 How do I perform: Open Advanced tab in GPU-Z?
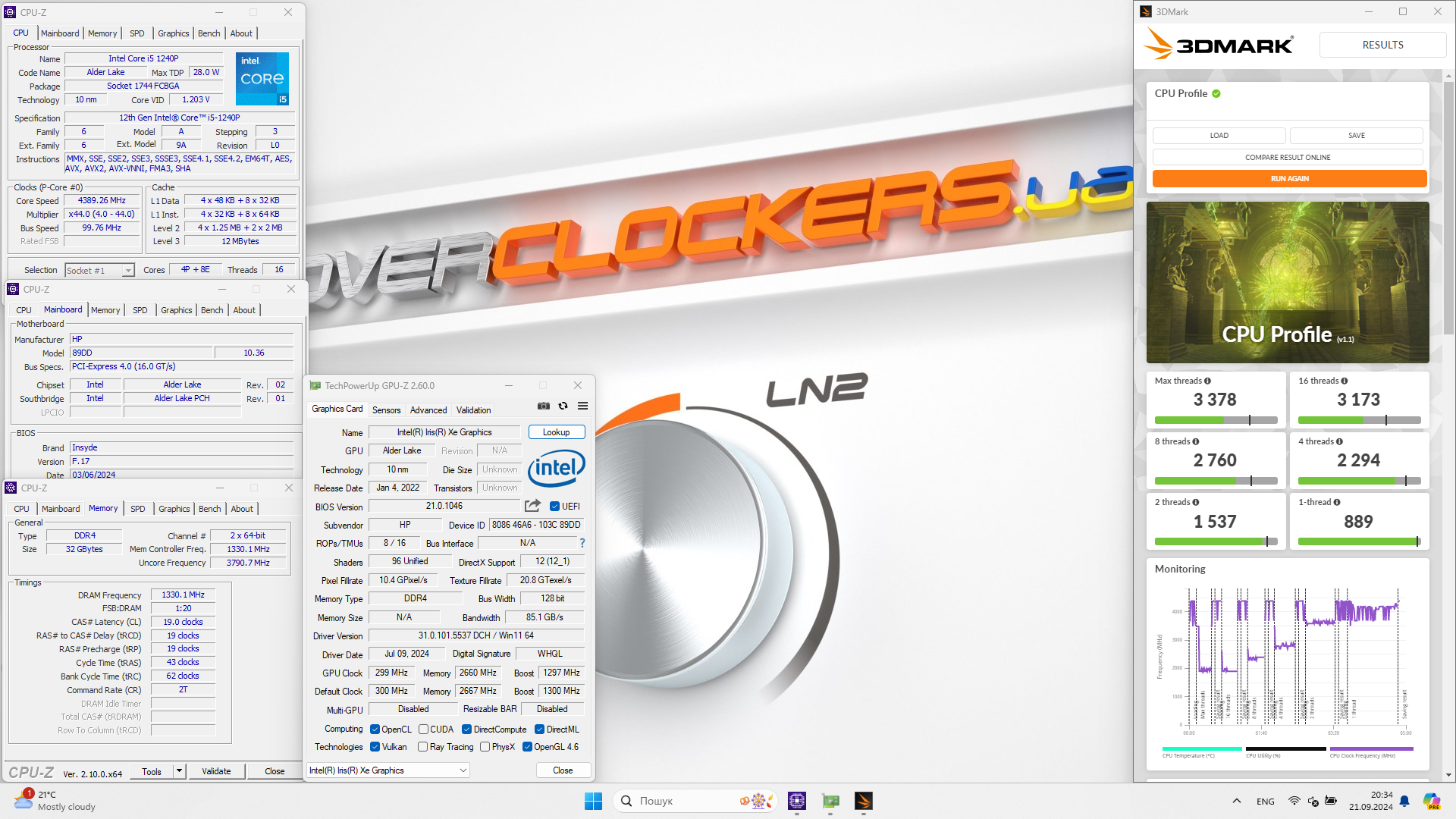point(428,410)
